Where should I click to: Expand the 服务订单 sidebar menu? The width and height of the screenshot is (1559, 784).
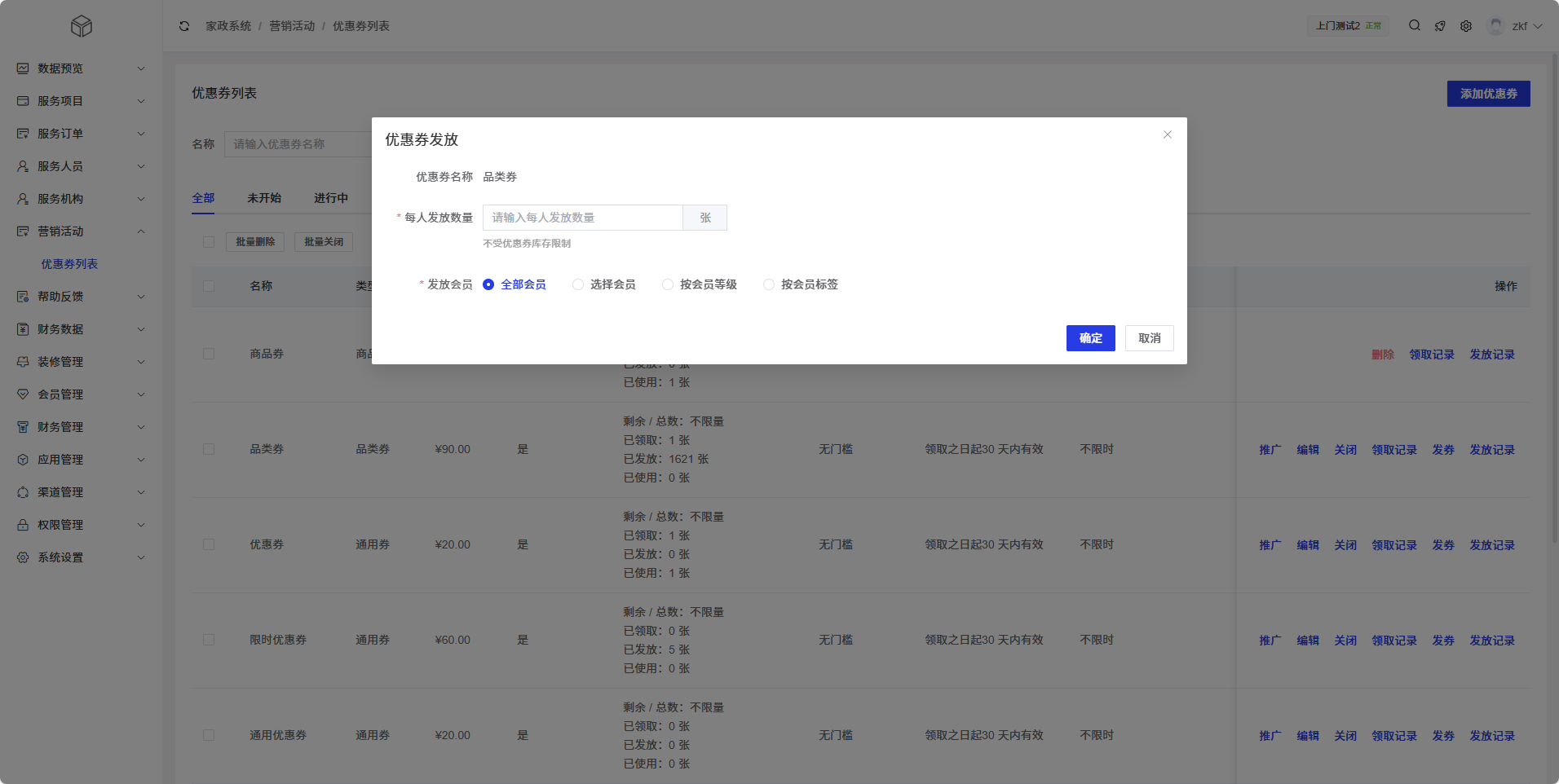[x=82, y=134]
